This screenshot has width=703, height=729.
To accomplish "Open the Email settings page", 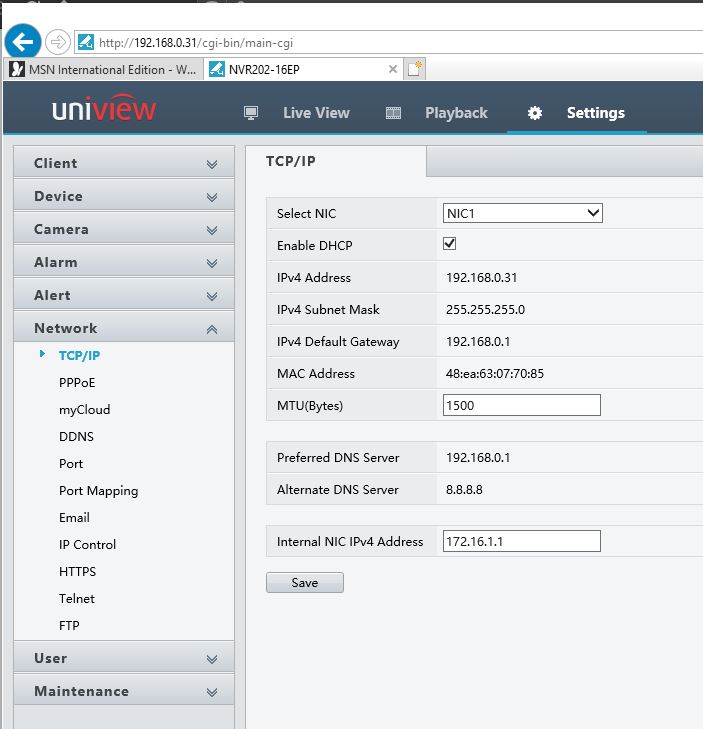I will [x=74, y=517].
